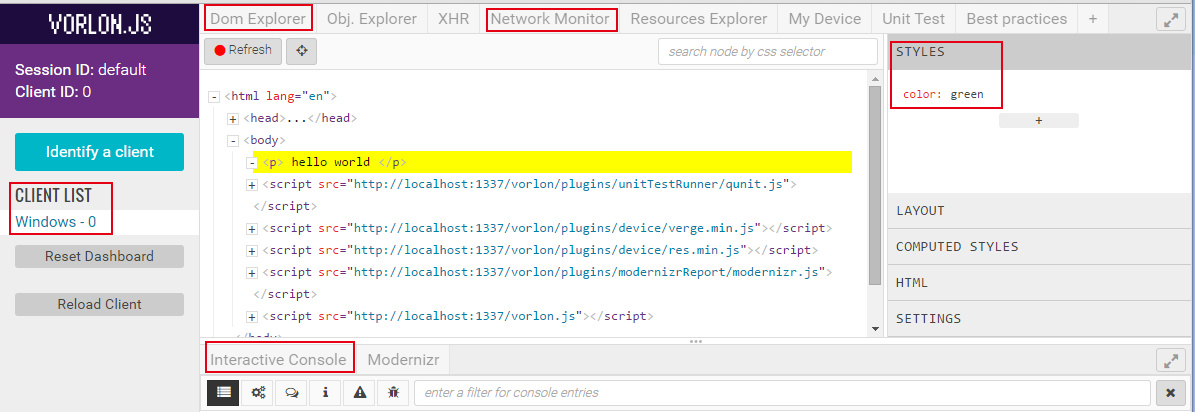The width and height of the screenshot is (1195, 412).
Task: Open Resources Explorer tab
Action: (699, 19)
